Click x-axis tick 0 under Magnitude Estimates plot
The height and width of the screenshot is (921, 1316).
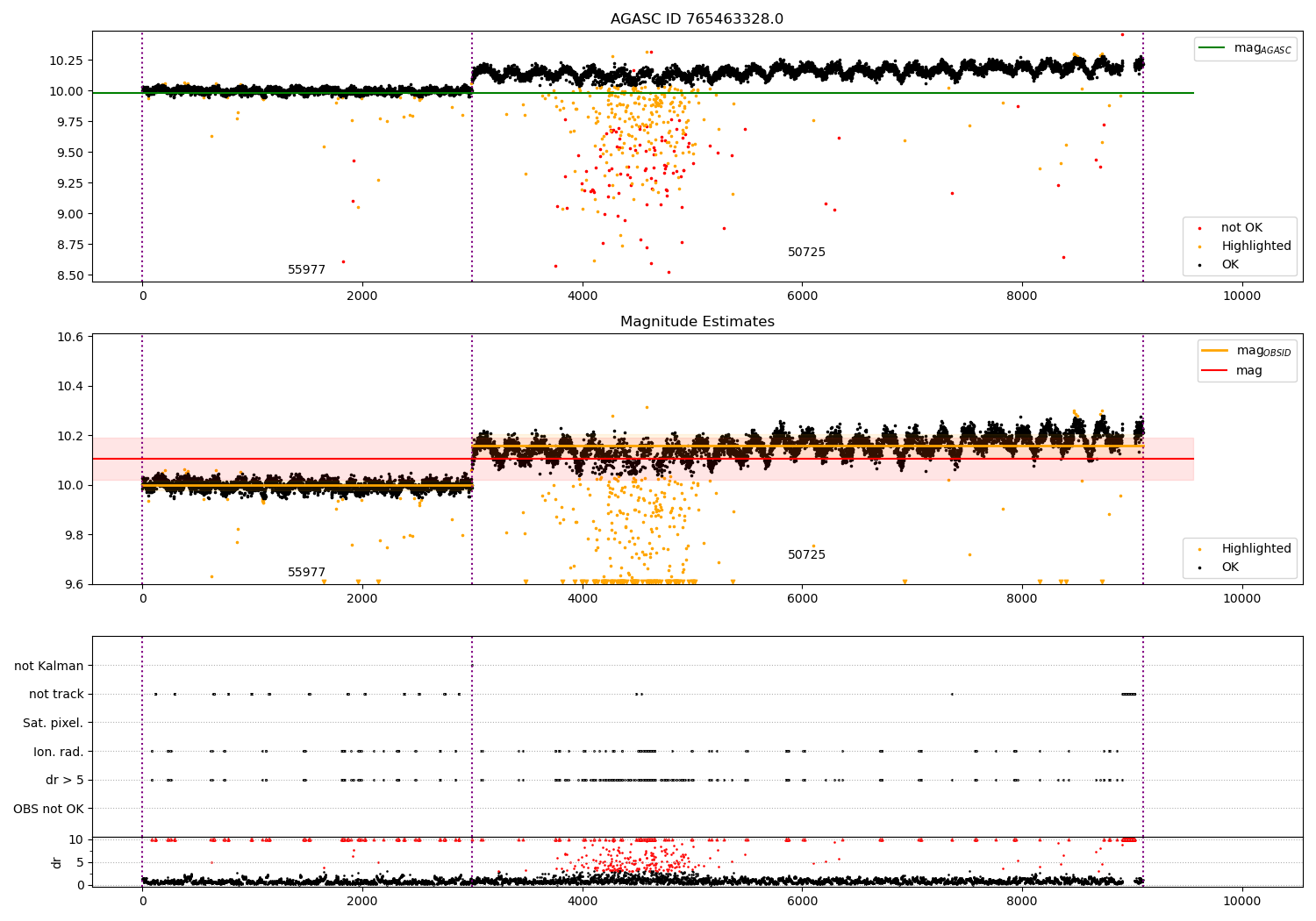tap(142, 599)
